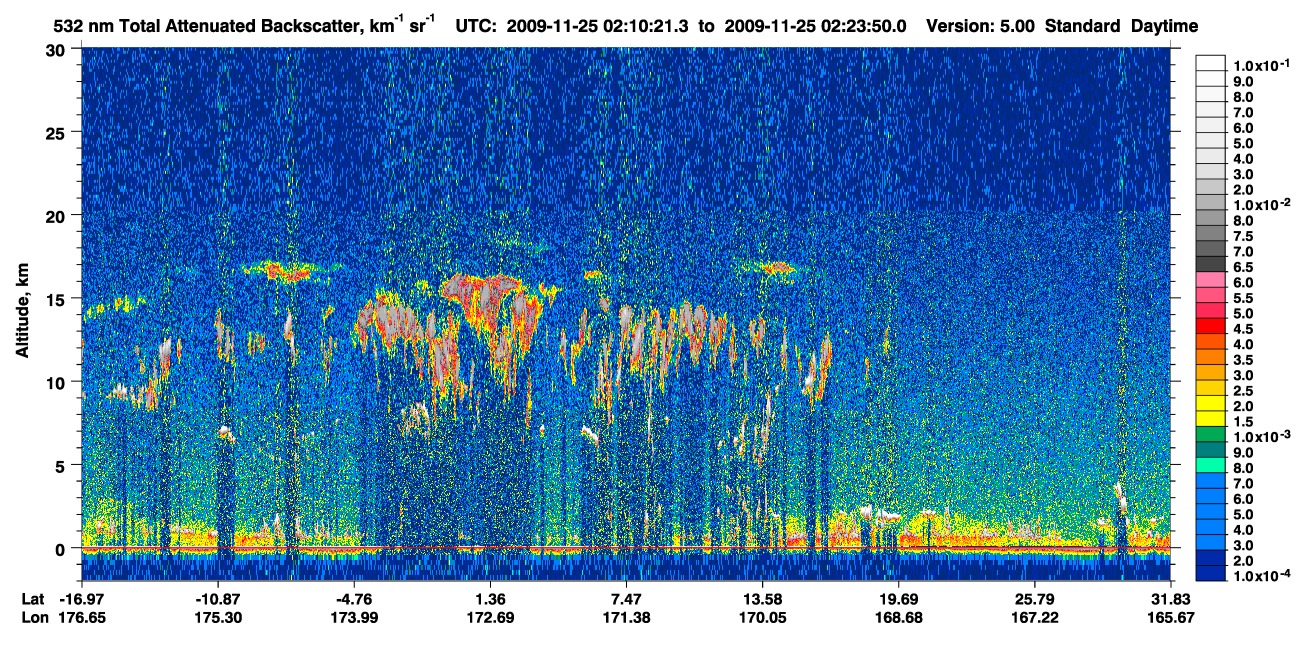Click the 1.0x10⁻¹ color bar label
Image resolution: width=1300 pixels, height=667 pixels.
[x=1264, y=65]
